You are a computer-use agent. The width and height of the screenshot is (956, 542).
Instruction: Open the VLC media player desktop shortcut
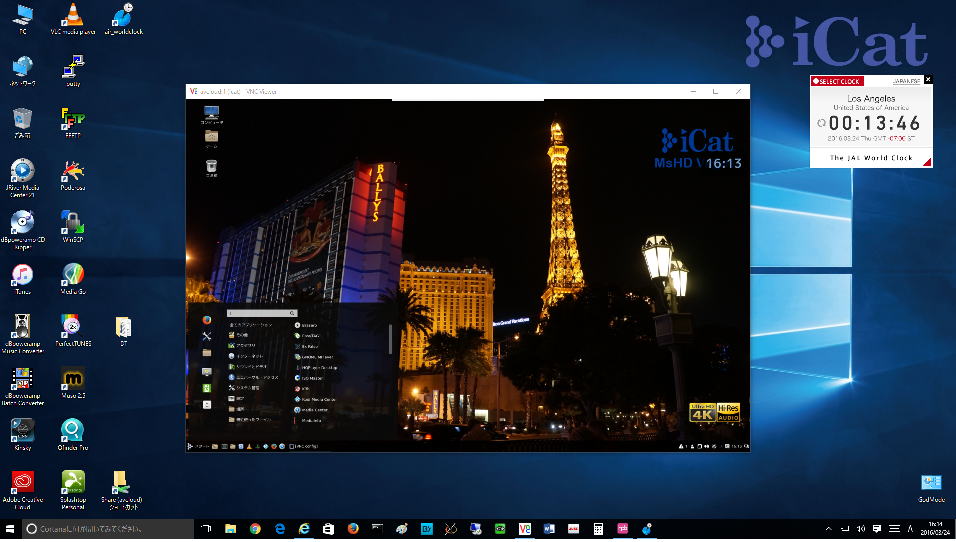click(73, 18)
